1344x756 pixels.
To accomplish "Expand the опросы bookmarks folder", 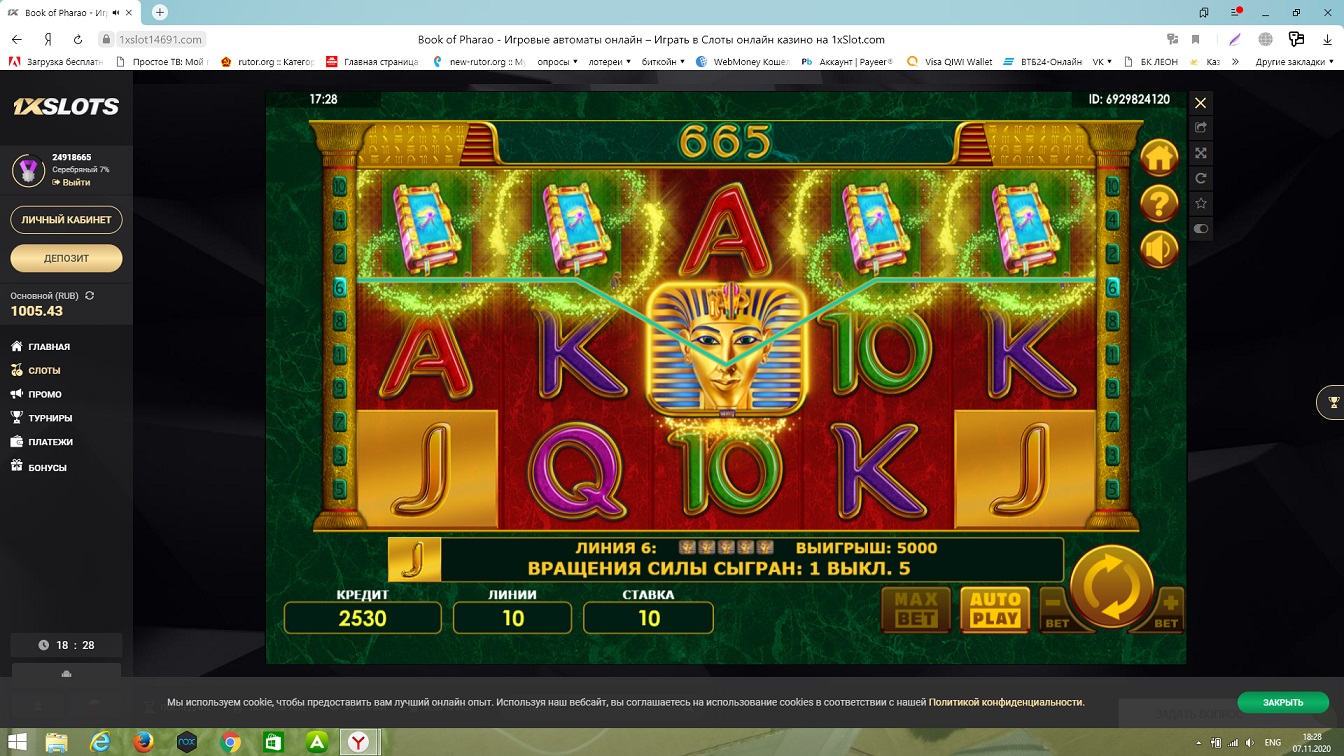I will [557, 62].
